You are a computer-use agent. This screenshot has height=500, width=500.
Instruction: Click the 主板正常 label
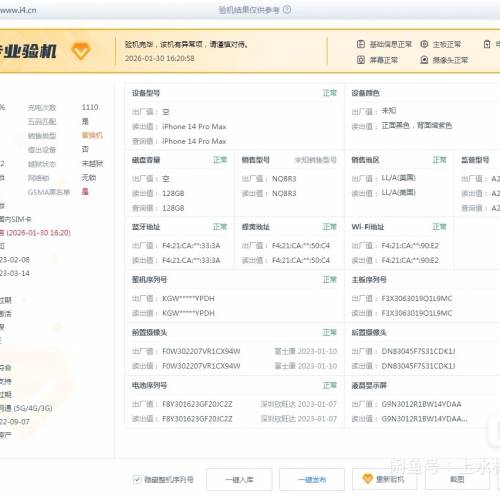[x=447, y=44]
